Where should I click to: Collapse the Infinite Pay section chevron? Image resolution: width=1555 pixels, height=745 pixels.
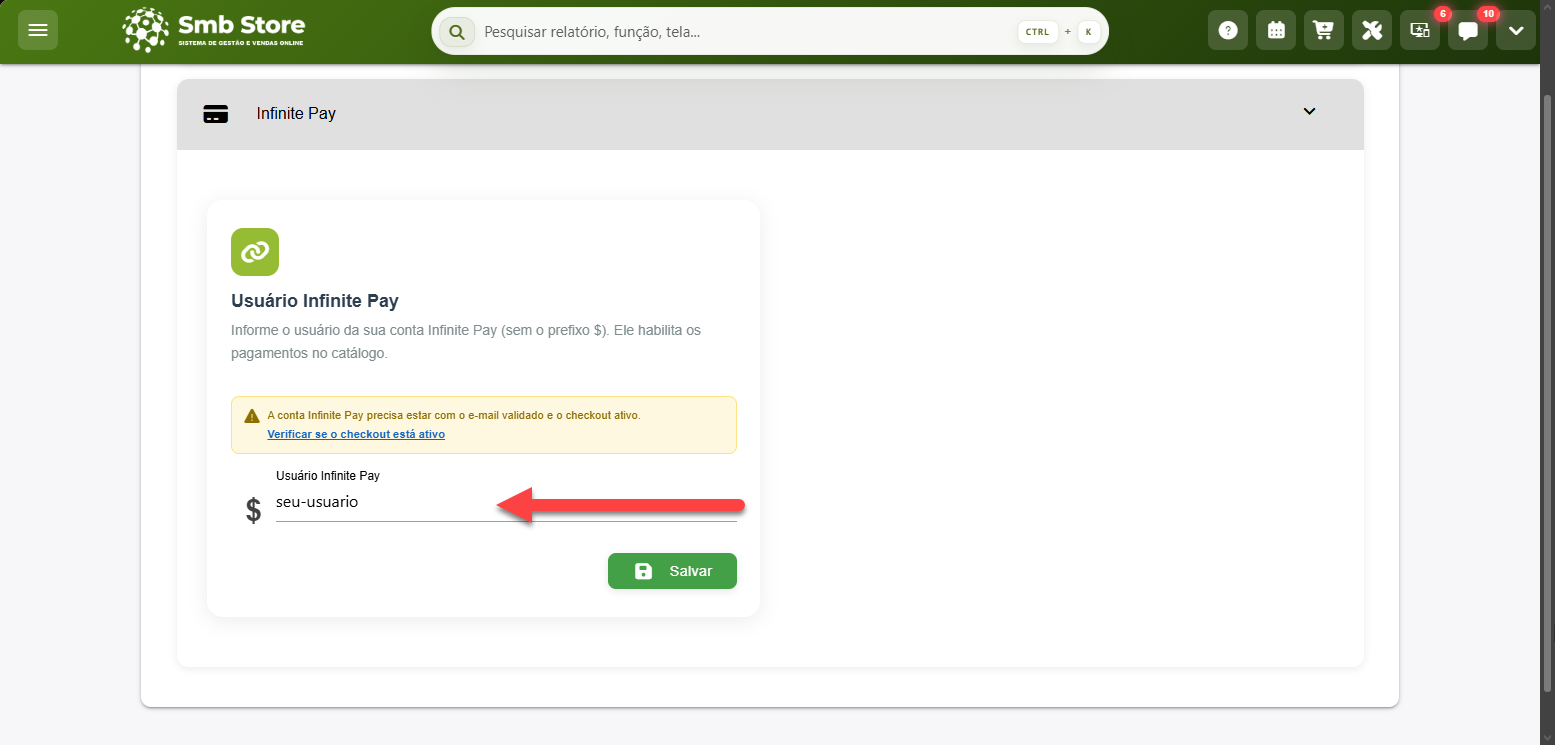tap(1310, 111)
